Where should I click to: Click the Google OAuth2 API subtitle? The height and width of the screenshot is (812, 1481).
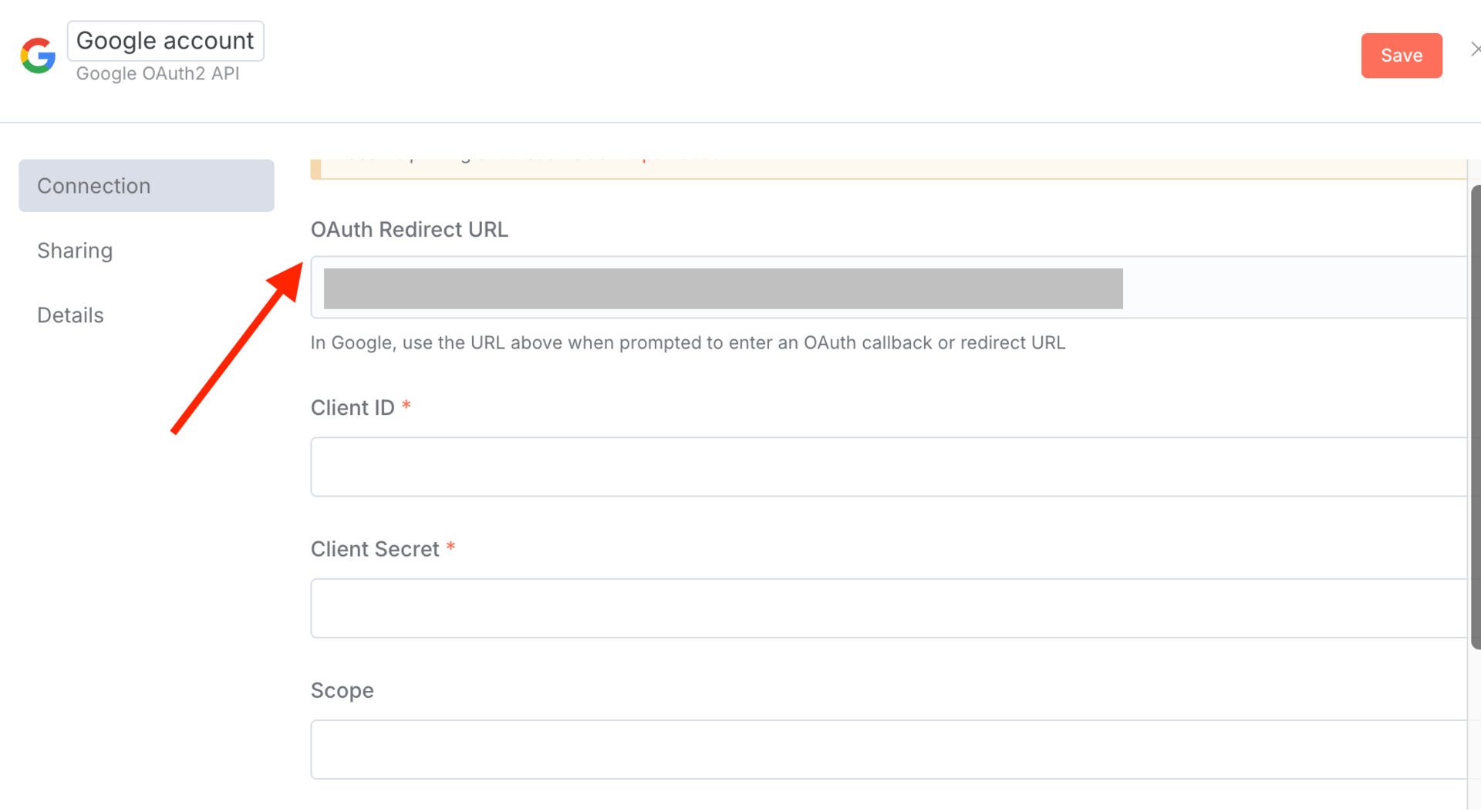point(157,73)
